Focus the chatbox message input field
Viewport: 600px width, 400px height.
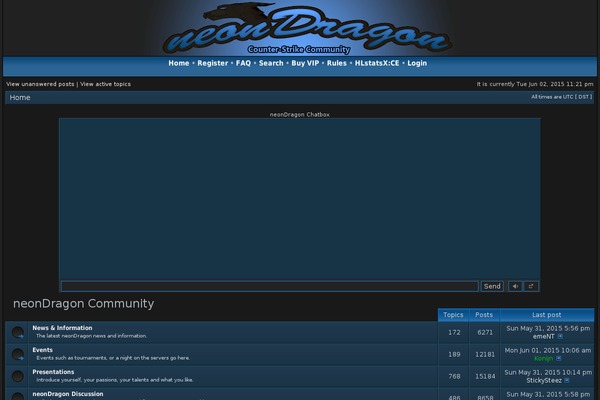(x=270, y=286)
